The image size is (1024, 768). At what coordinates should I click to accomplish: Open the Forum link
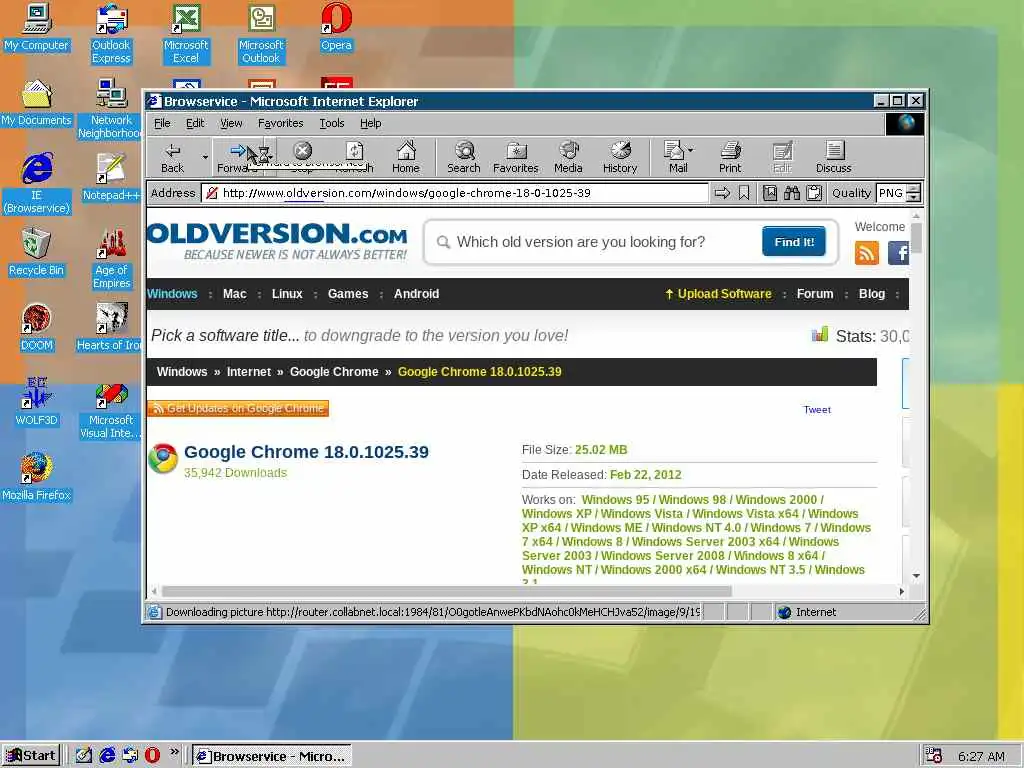(x=815, y=294)
